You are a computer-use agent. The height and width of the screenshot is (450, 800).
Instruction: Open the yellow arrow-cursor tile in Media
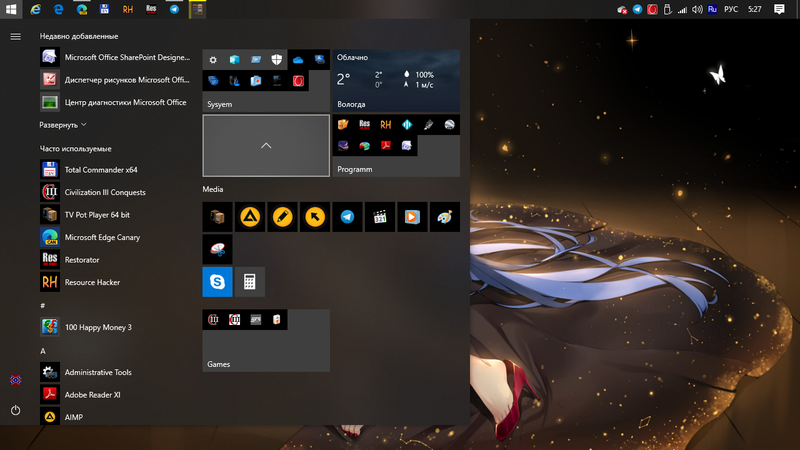click(315, 217)
